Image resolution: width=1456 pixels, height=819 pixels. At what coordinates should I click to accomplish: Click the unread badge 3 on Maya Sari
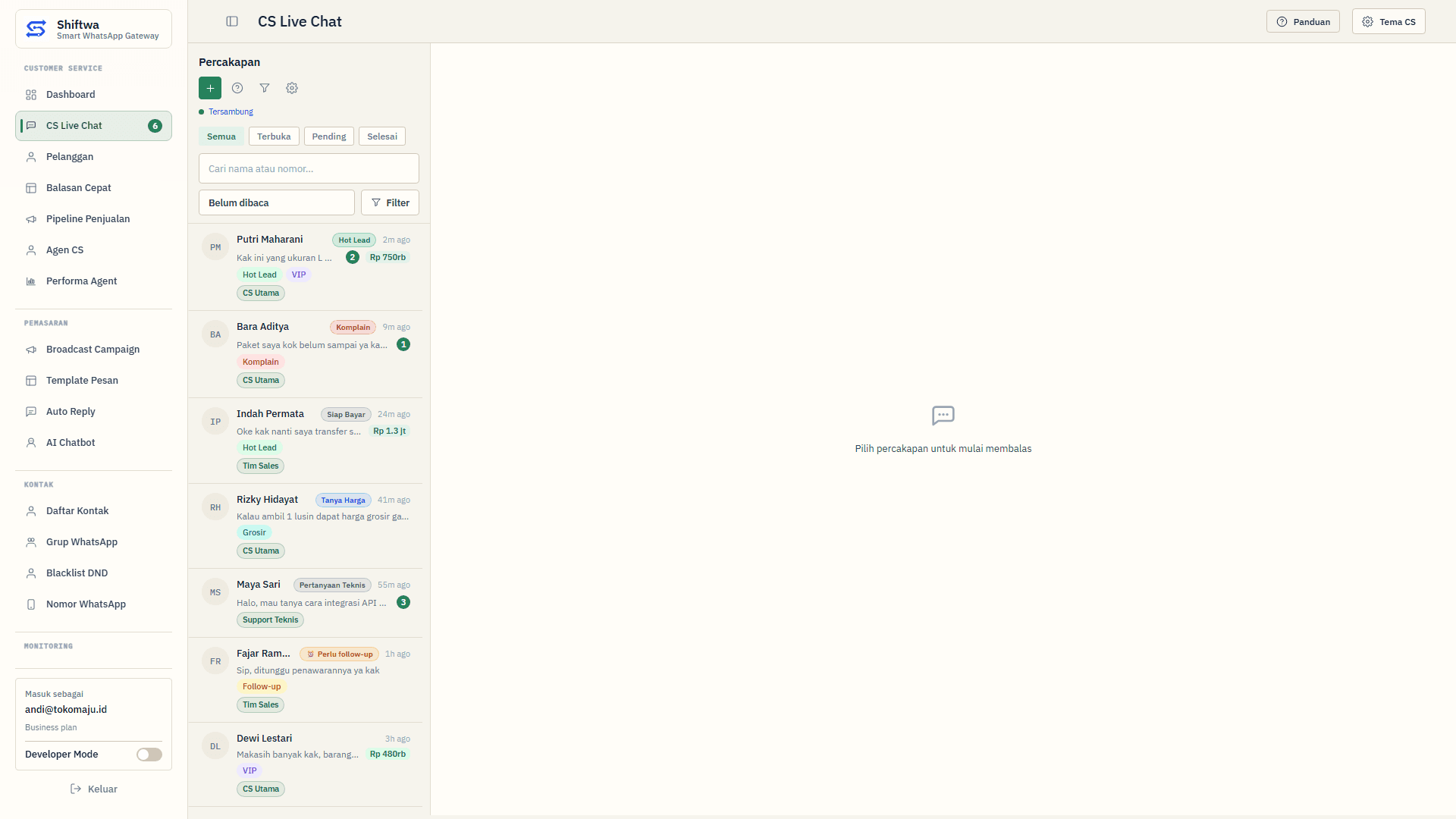(403, 602)
